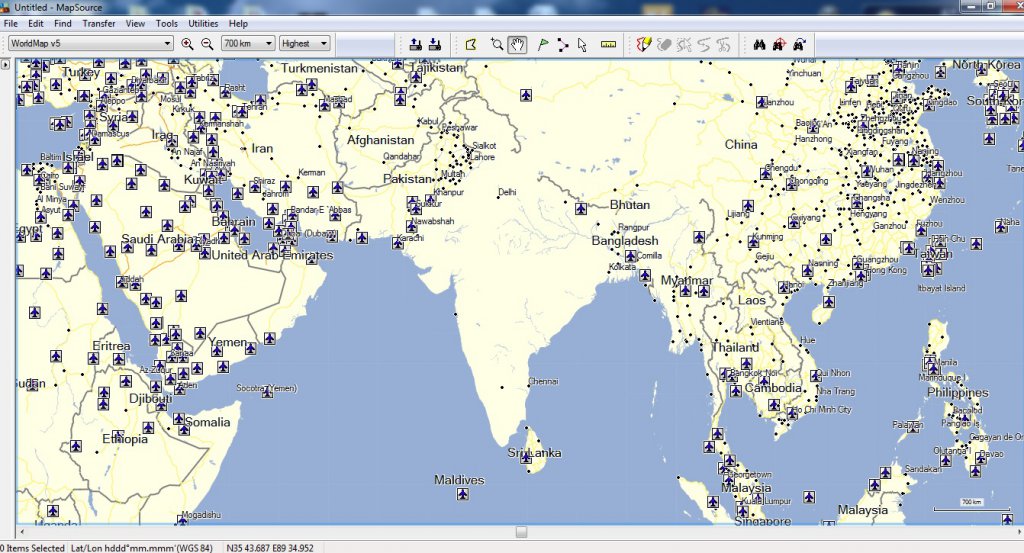The height and width of the screenshot is (553, 1024).
Task: Open the Transfer menu
Action: [x=98, y=23]
